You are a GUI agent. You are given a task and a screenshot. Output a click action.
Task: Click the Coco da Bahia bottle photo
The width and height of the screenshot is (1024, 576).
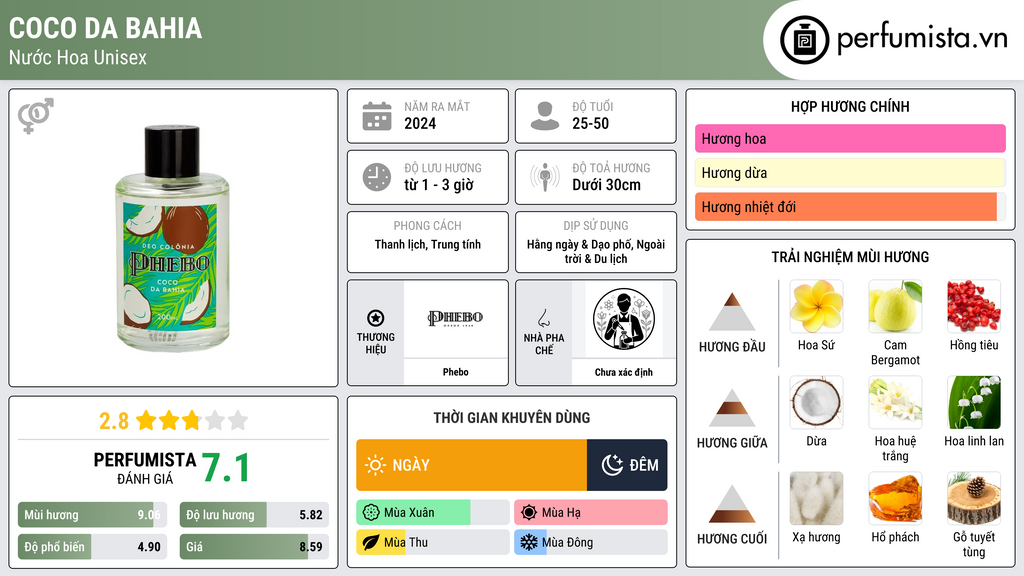coord(172,238)
